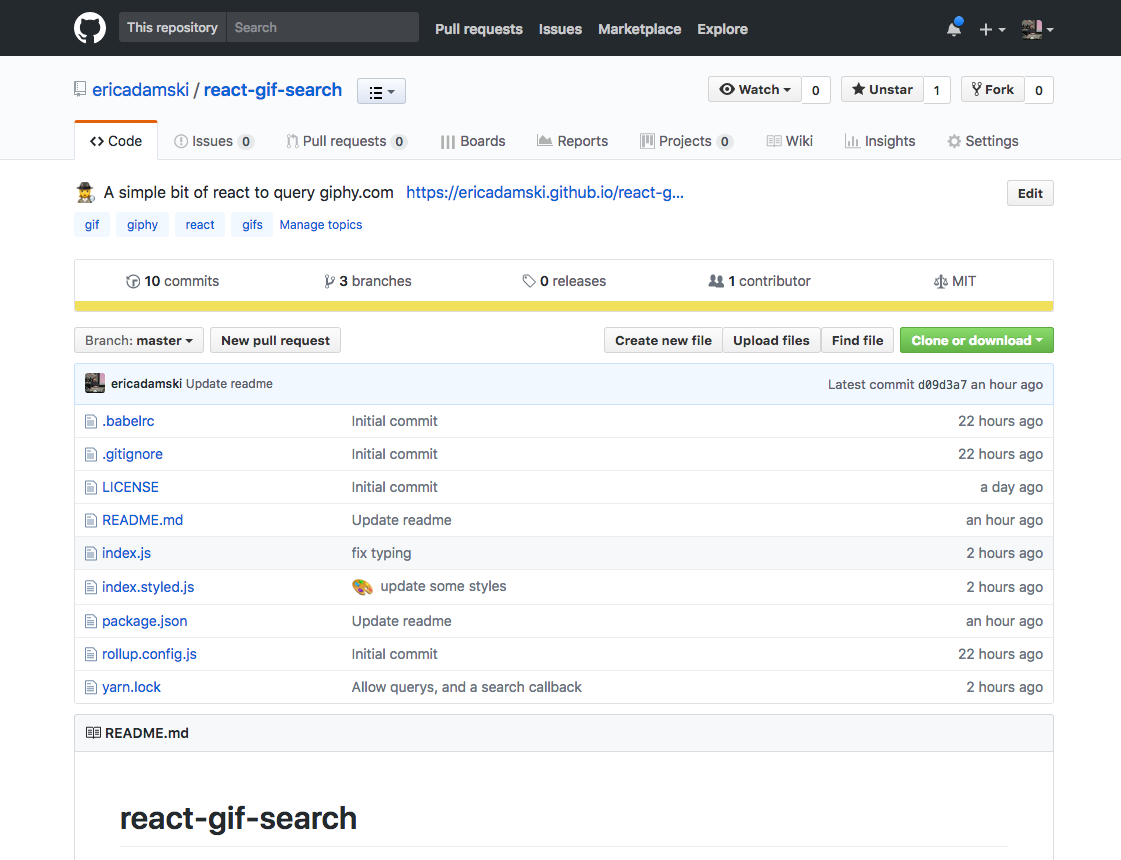The height and width of the screenshot is (860, 1121).
Task: Open Explore in top navigation
Action: click(722, 29)
